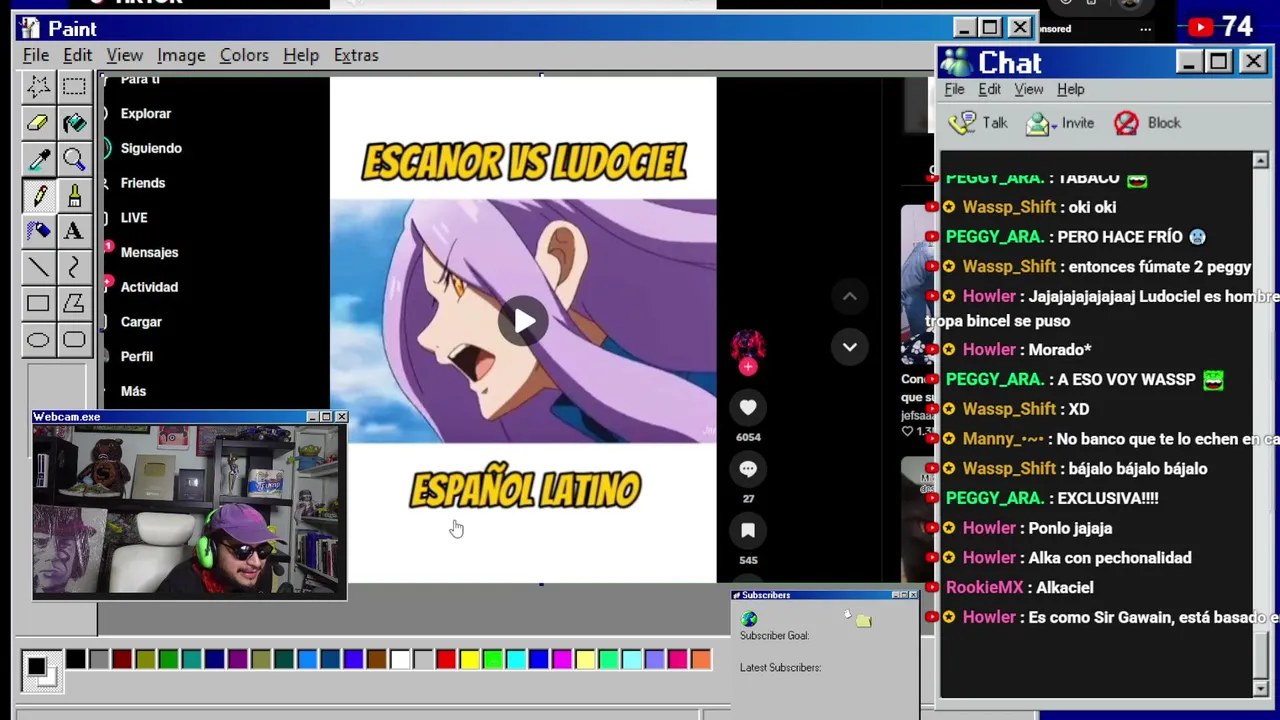Open Cargar in the TikTok sidebar
Screen dimensions: 1280x720
coord(141,322)
